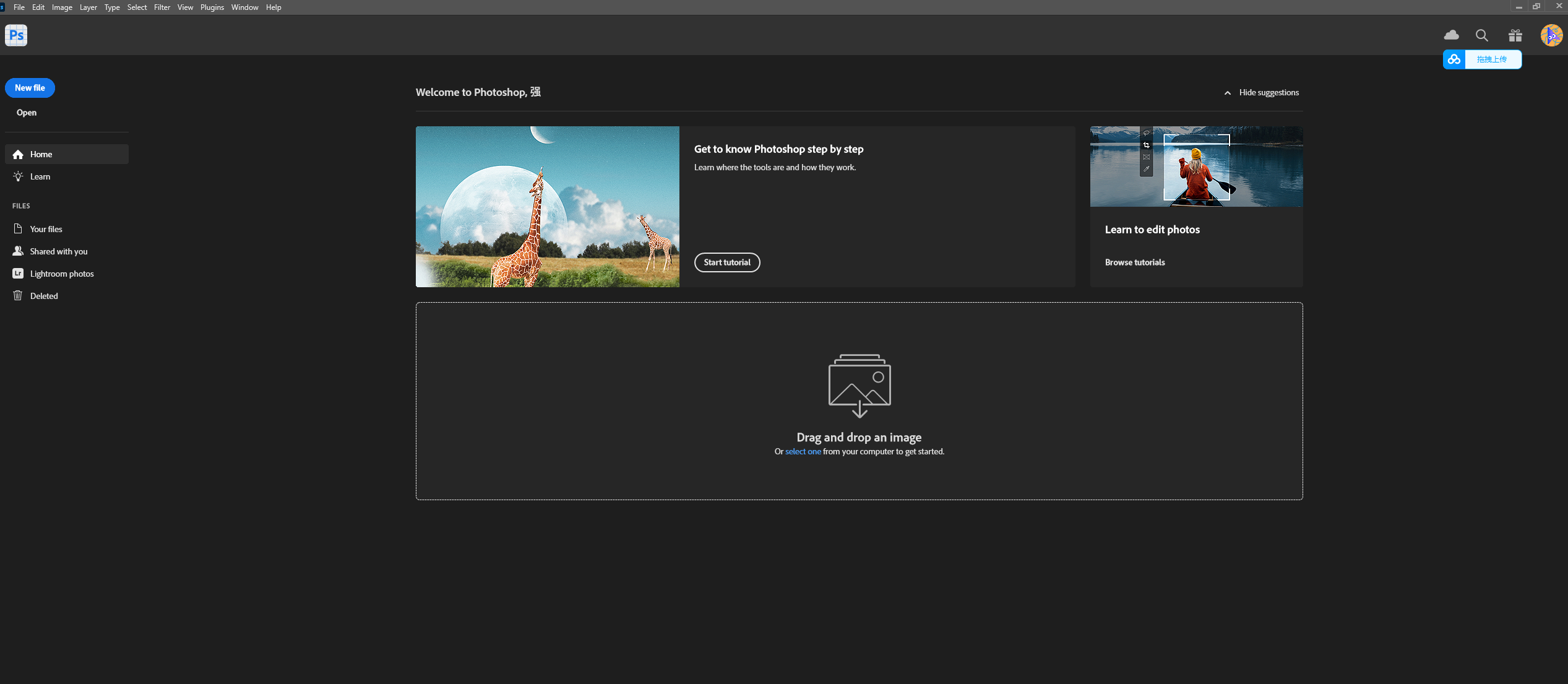Open the Layer menu

(88, 7)
